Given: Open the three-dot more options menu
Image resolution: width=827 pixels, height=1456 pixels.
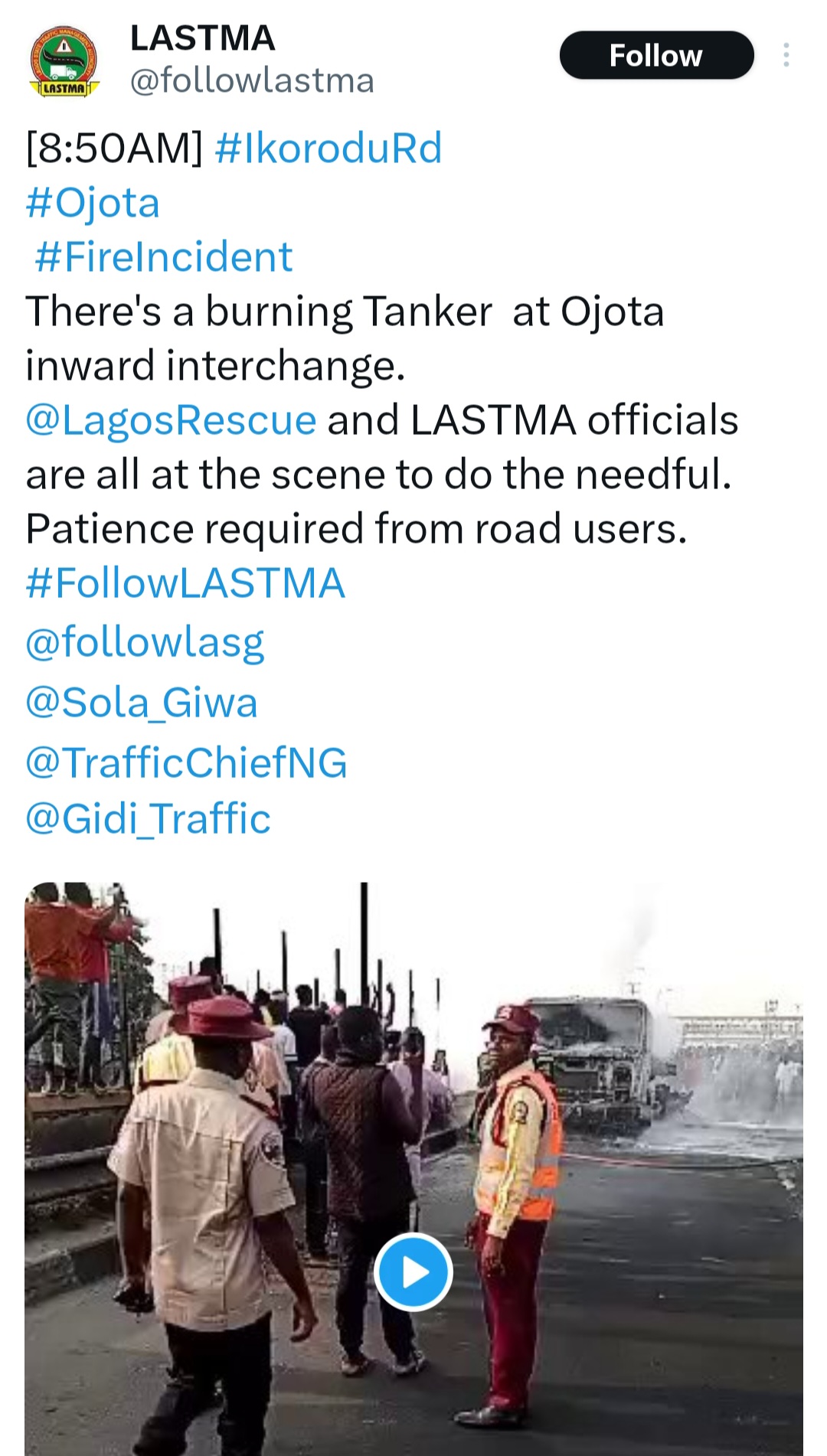Looking at the screenshot, I should point(786,56).
